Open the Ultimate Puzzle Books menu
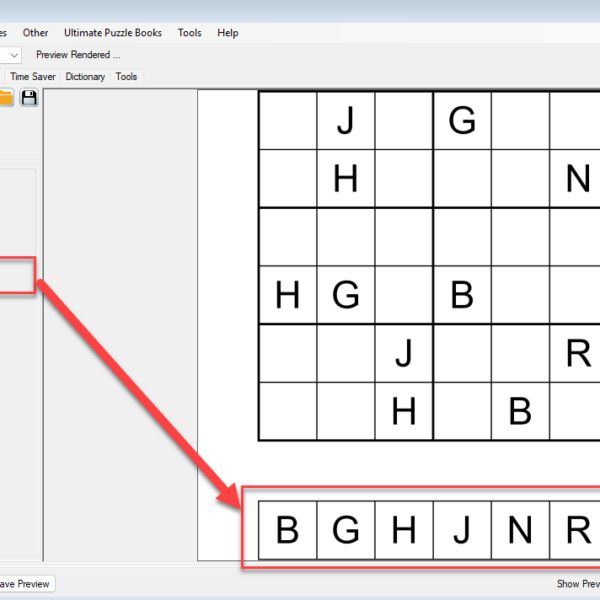Image resolution: width=600 pixels, height=600 pixels. coord(112,33)
